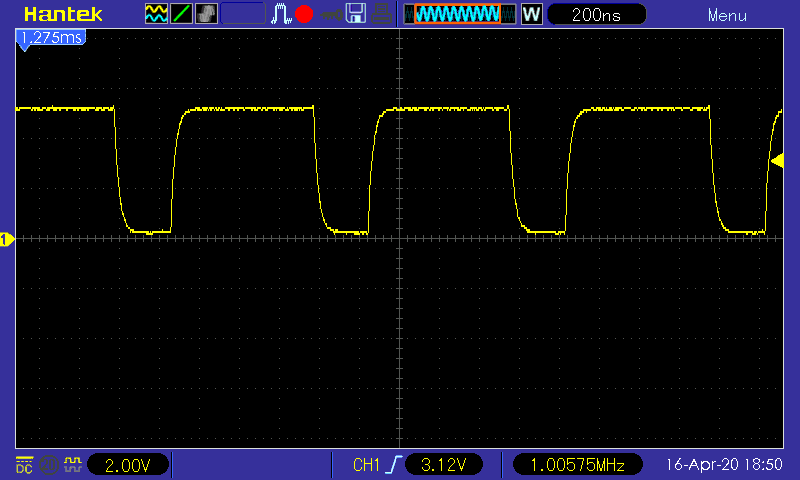Click the 2.00V vertical scale readout

tap(128, 465)
